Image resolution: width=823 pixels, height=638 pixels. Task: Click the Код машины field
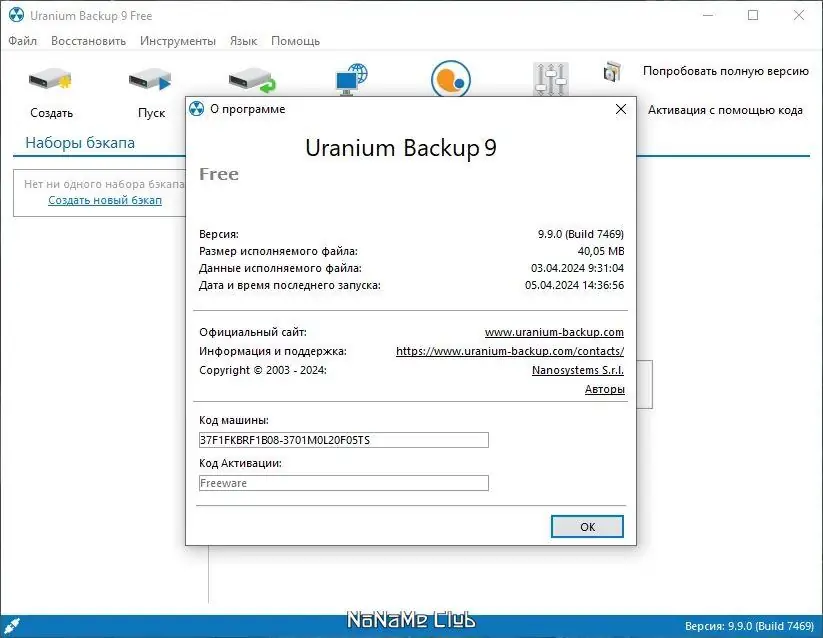click(x=344, y=440)
